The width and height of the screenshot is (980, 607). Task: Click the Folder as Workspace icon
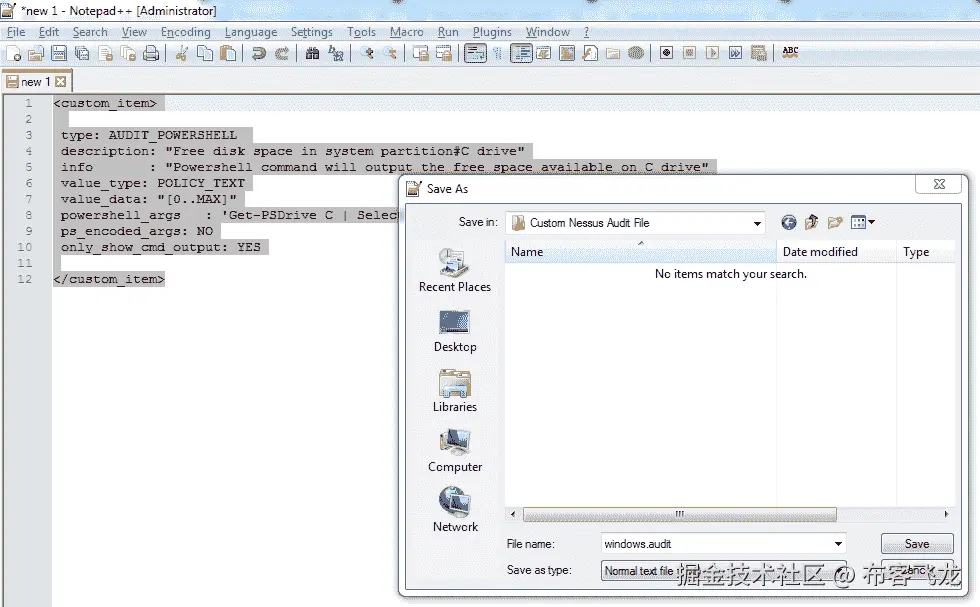pos(613,54)
